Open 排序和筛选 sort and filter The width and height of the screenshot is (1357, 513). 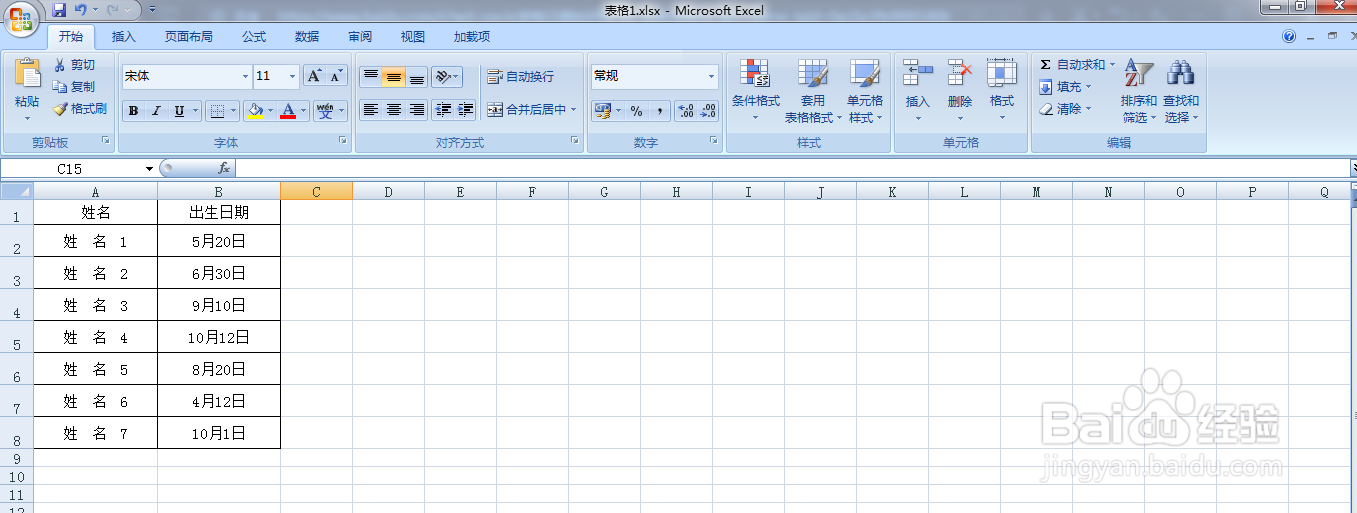coord(1139,90)
